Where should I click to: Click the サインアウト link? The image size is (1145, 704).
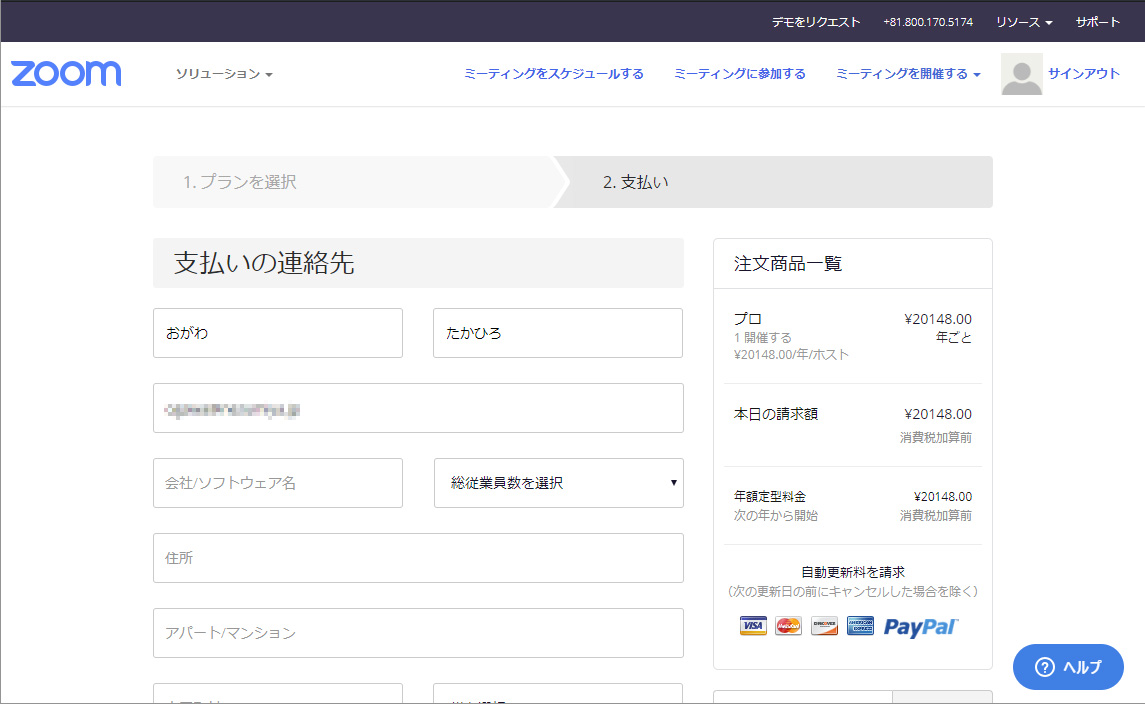1084,74
